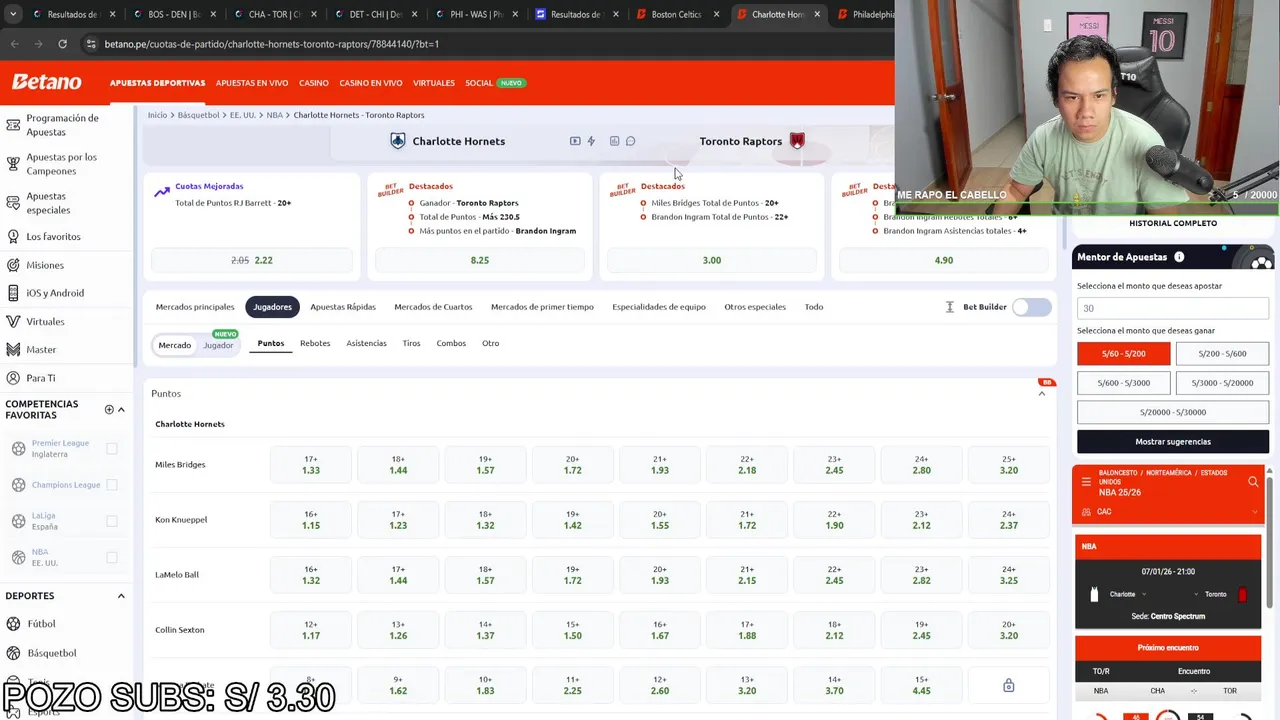Click the Mentor de Apuestas info icon
Image resolution: width=1280 pixels, height=720 pixels.
pyautogui.click(x=1179, y=257)
